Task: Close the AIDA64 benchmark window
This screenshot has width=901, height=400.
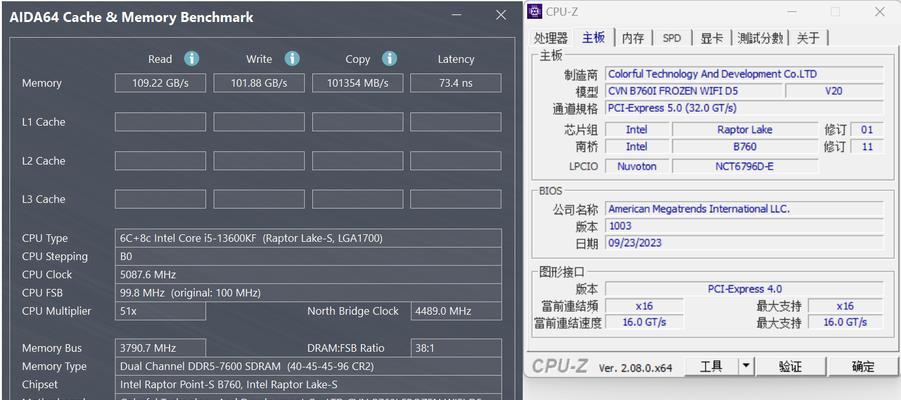Action: click(x=501, y=16)
